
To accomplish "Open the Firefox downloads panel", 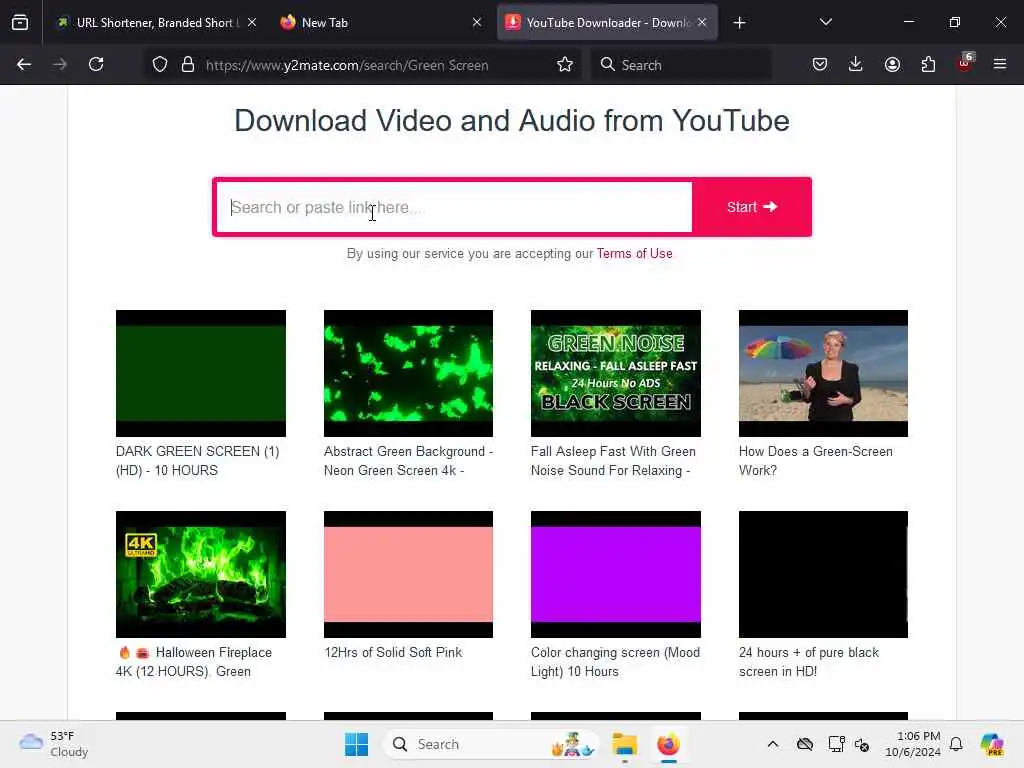I will (856, 64).
